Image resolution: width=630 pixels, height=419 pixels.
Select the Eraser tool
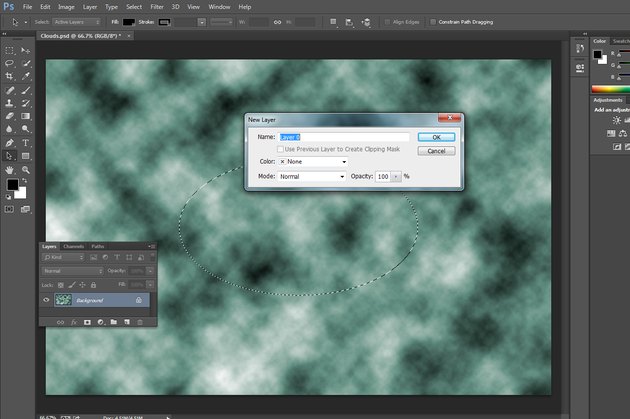pyautogui.click(x=9, y=116)
